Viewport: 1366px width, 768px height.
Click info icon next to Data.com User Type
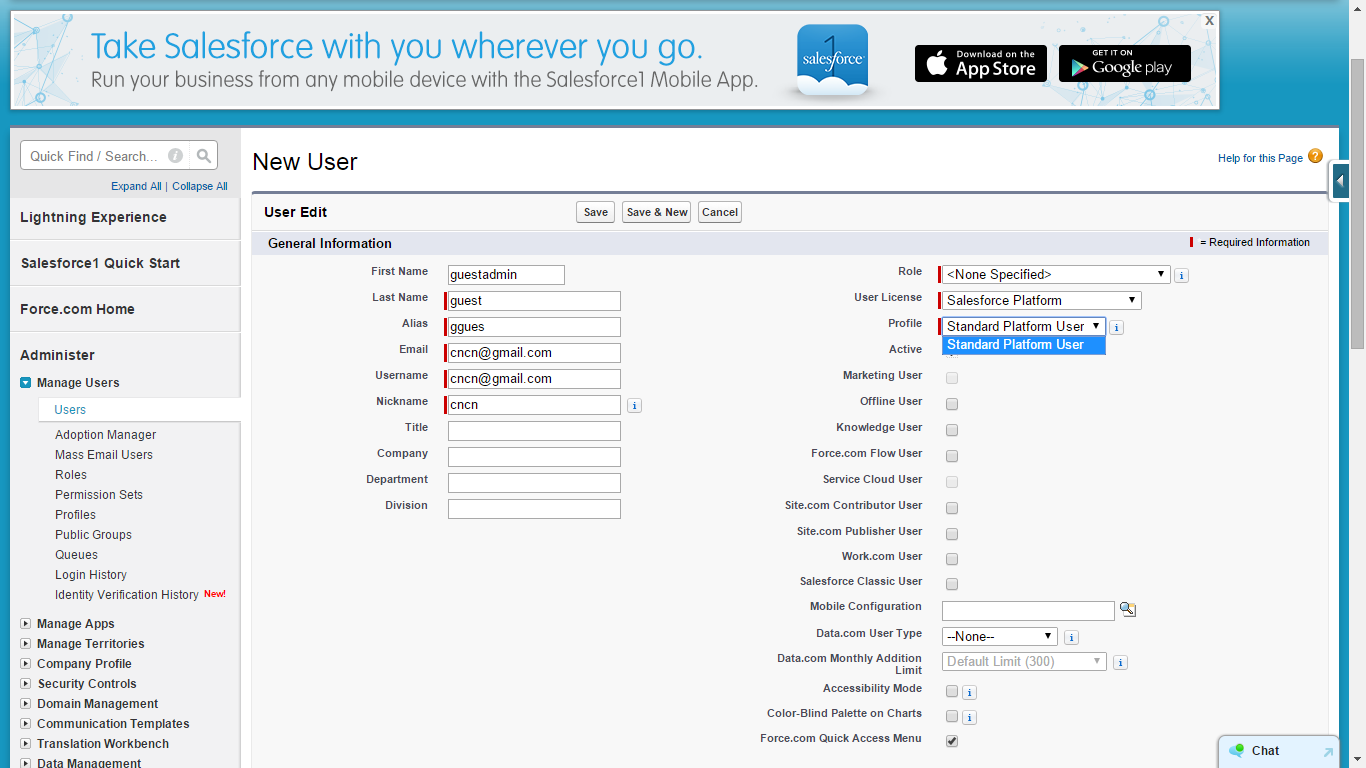(1071, 637)
